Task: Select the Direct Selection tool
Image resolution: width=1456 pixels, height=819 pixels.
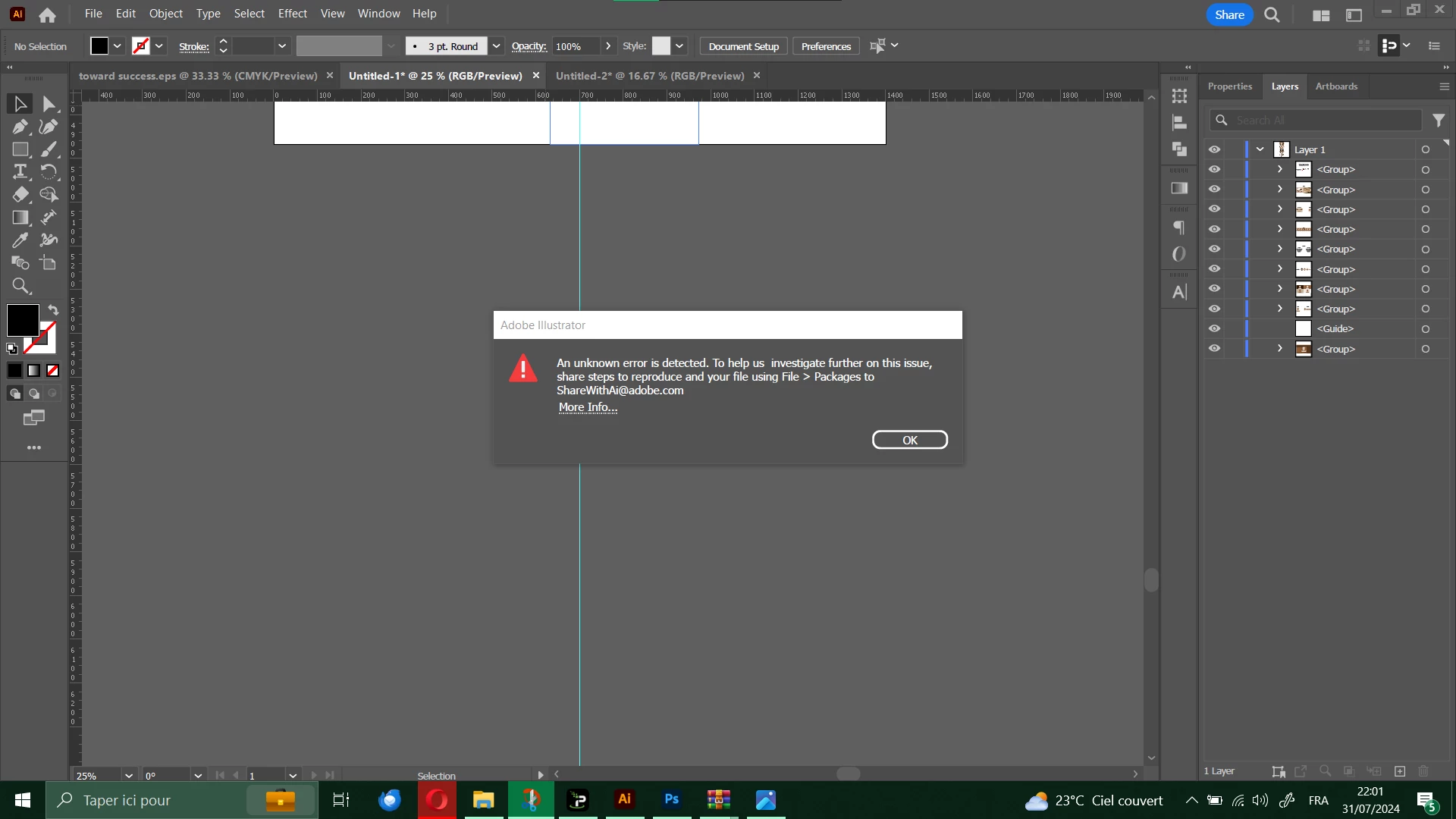Action: [49, 104]
